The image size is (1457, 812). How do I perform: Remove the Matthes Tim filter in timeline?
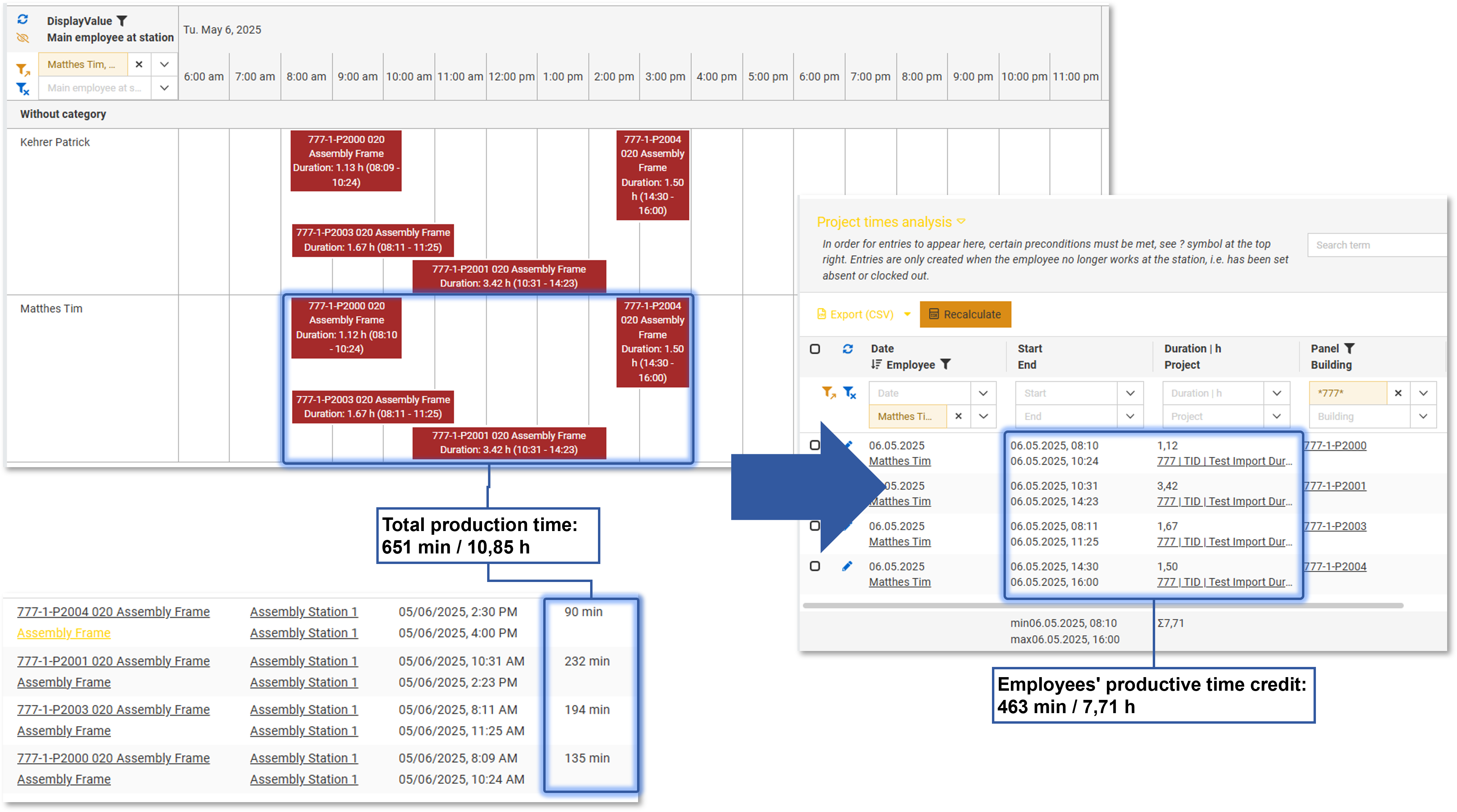pos(139,65)
